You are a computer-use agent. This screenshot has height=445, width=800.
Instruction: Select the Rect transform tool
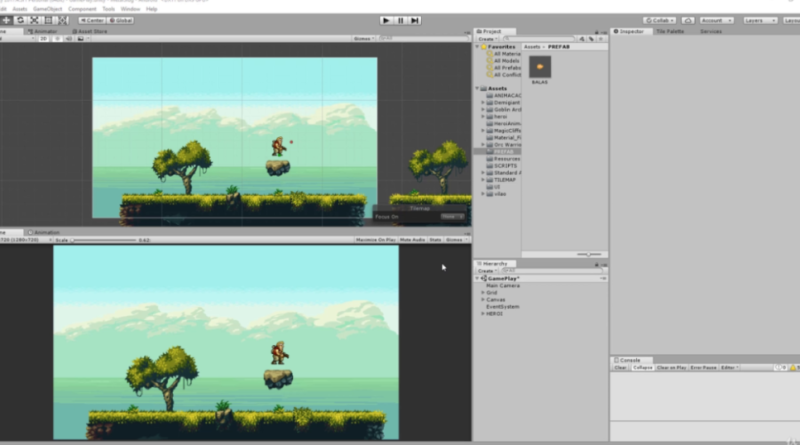coord(48,20)
